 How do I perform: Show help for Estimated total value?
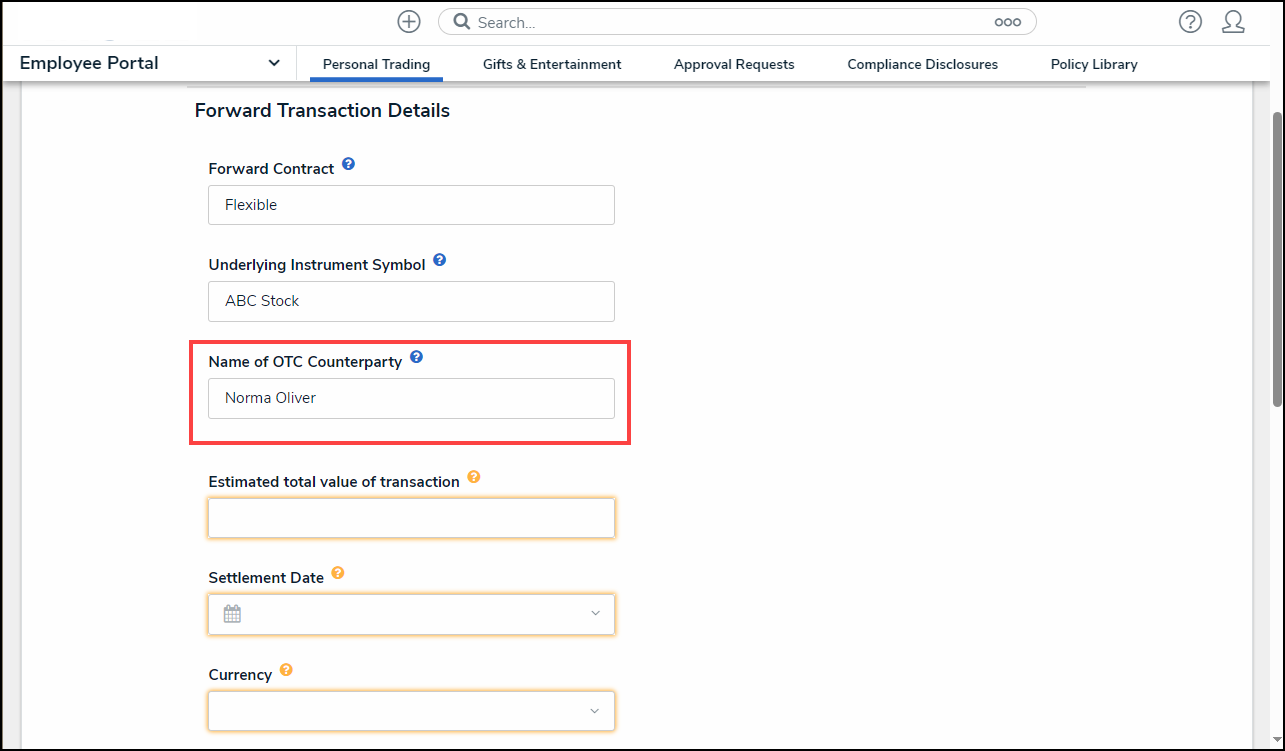point(474,477)
